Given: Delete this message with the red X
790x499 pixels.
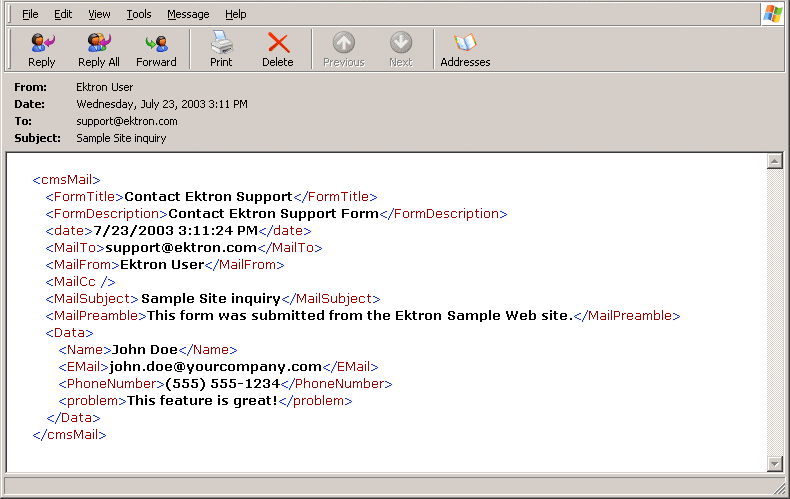Looking at the screenshot, I should (278, 50).
